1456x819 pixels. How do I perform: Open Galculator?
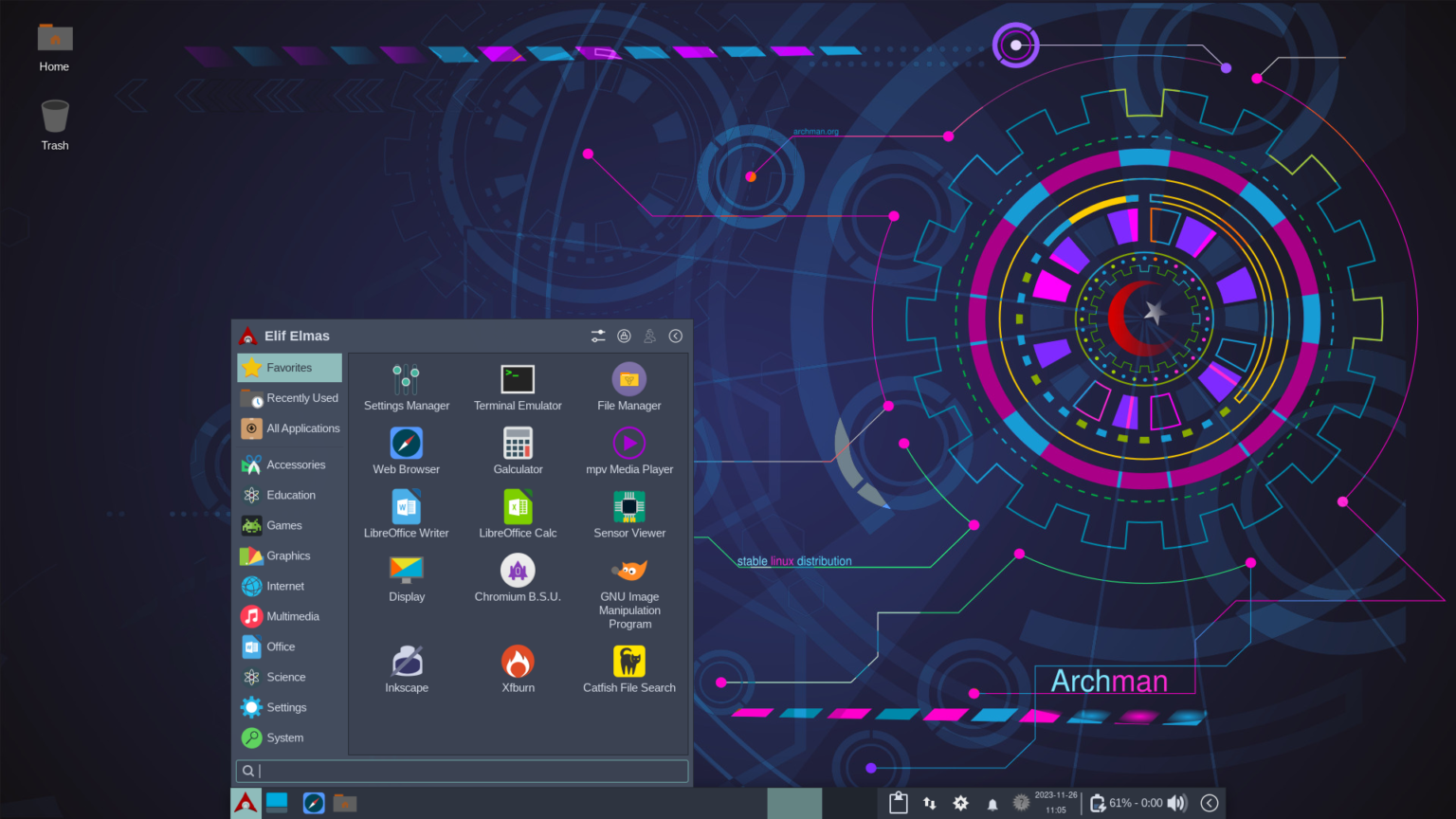[x=518, y=444]
